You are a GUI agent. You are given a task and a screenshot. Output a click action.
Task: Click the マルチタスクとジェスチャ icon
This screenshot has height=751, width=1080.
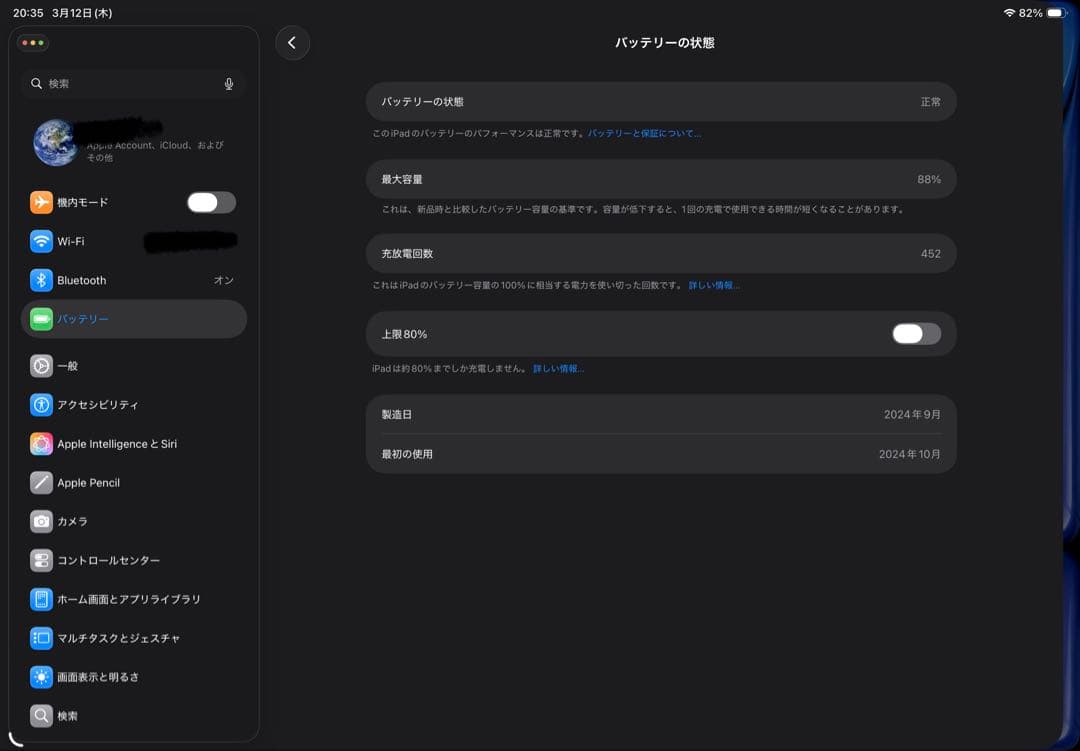(41, 638)
